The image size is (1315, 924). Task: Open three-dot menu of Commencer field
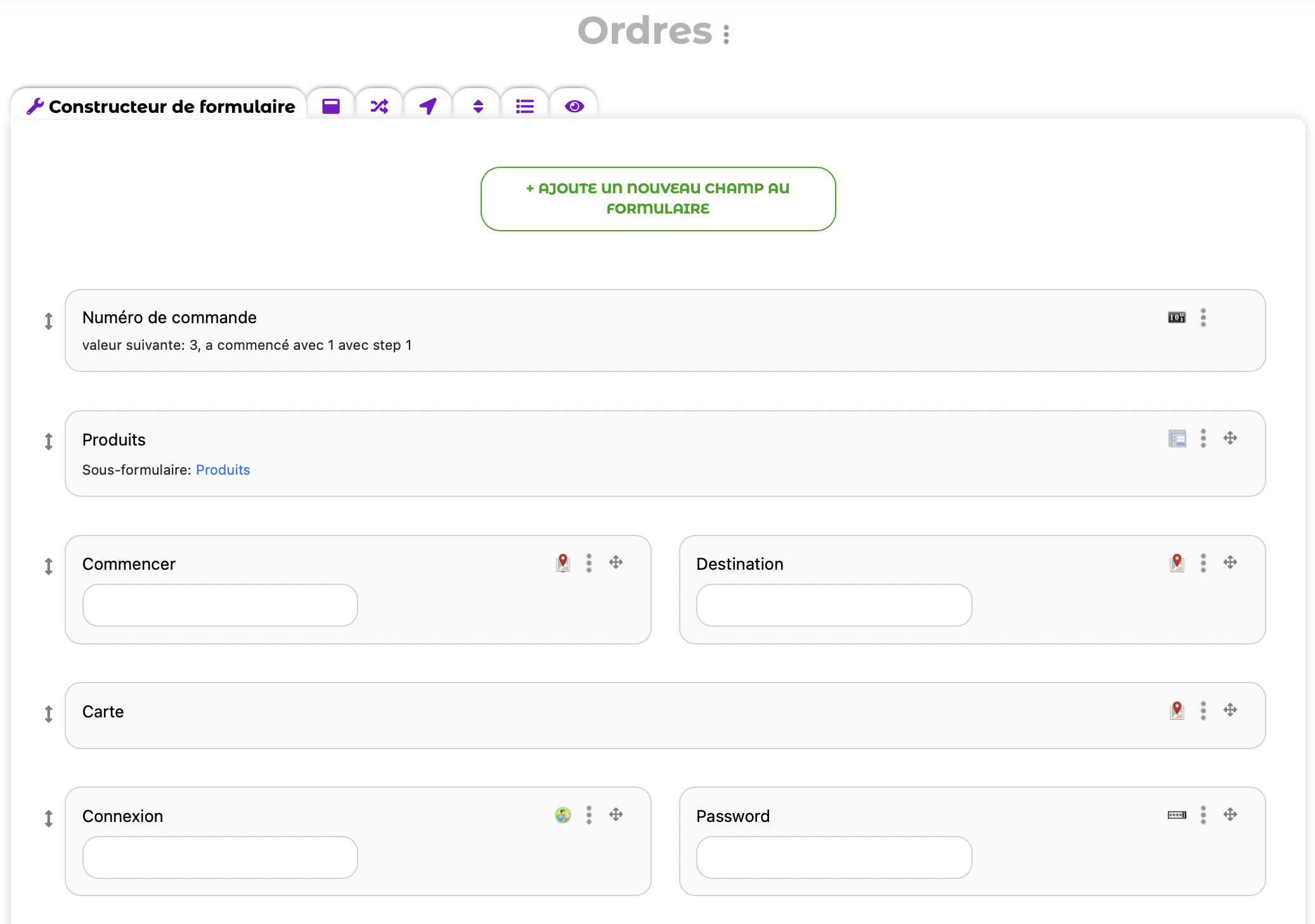(589, 563)
